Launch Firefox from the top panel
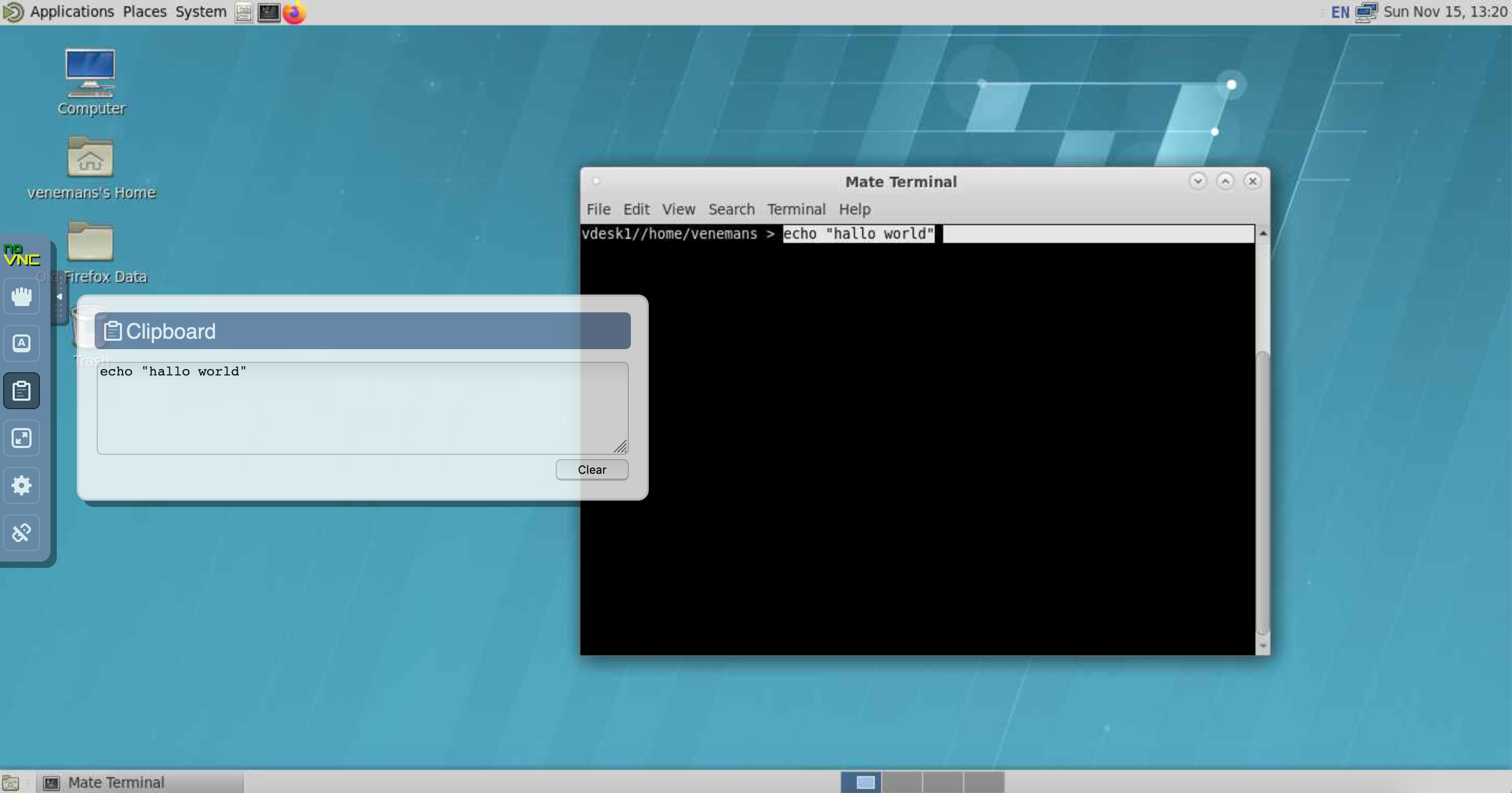 [294, 12]
